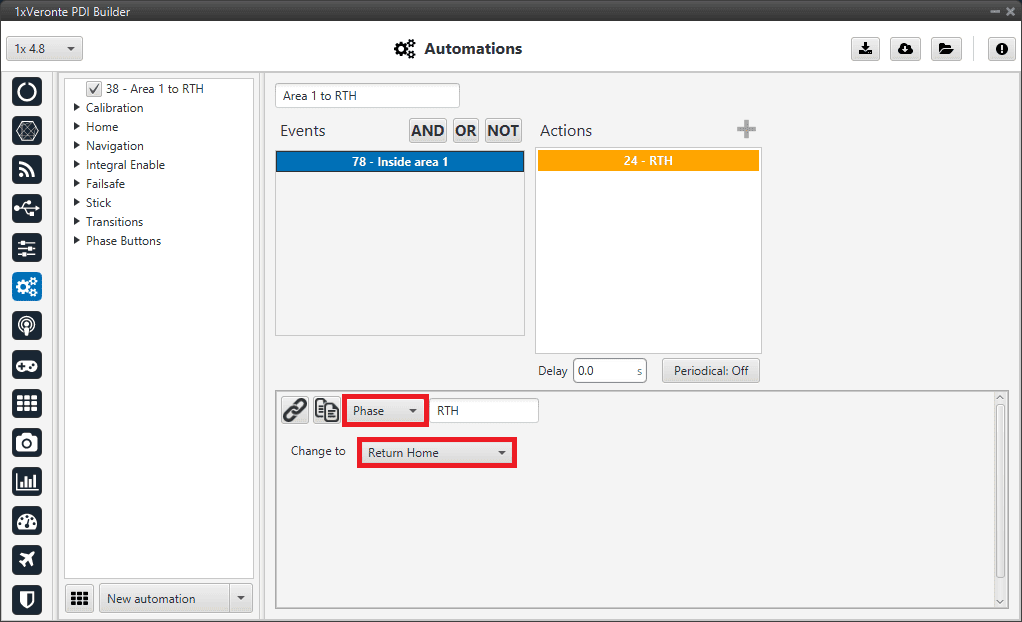Select the 24 - RTH action

[x=648, y=161]
